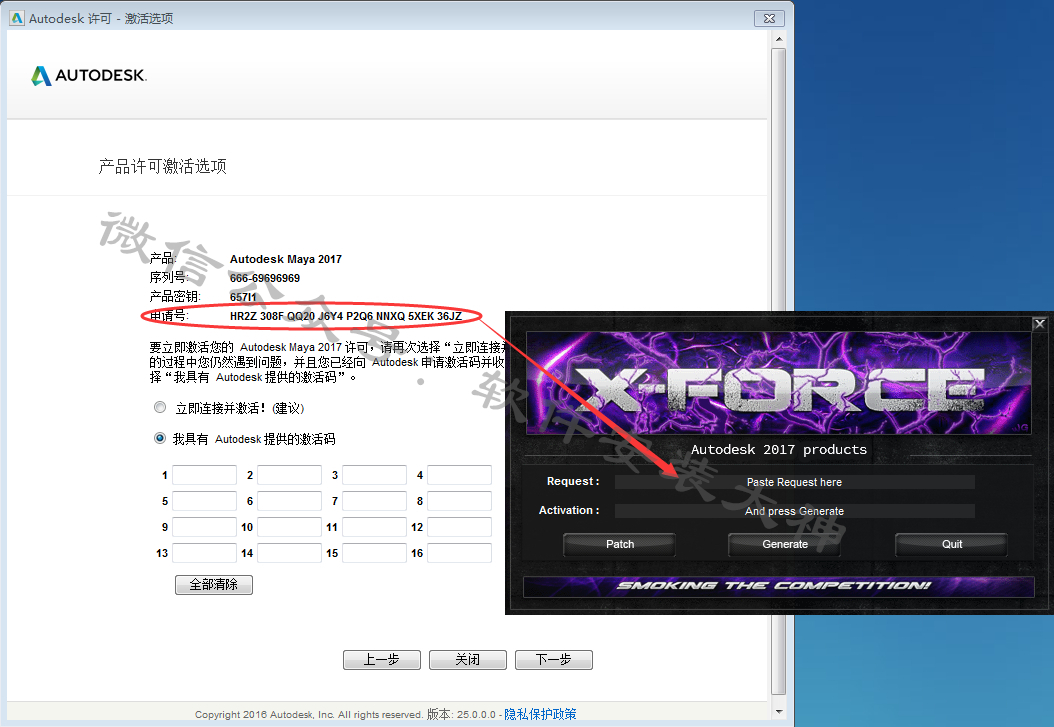Click the Activation field in X-Force
The width and height of the screenshot is (1054, 727).
tap(795, 511)
